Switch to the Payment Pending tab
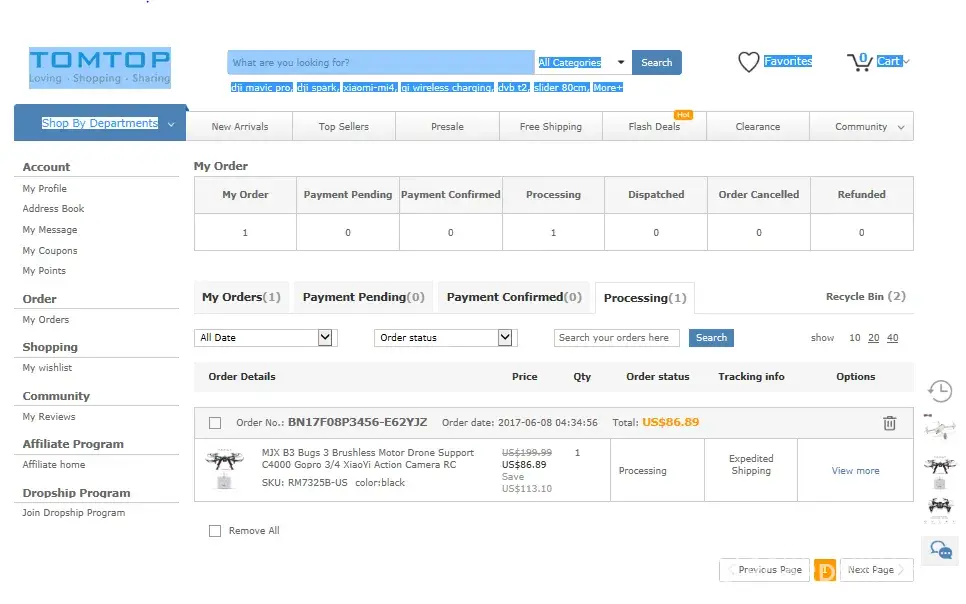The image size is (966, 604). tap(363, 297)
